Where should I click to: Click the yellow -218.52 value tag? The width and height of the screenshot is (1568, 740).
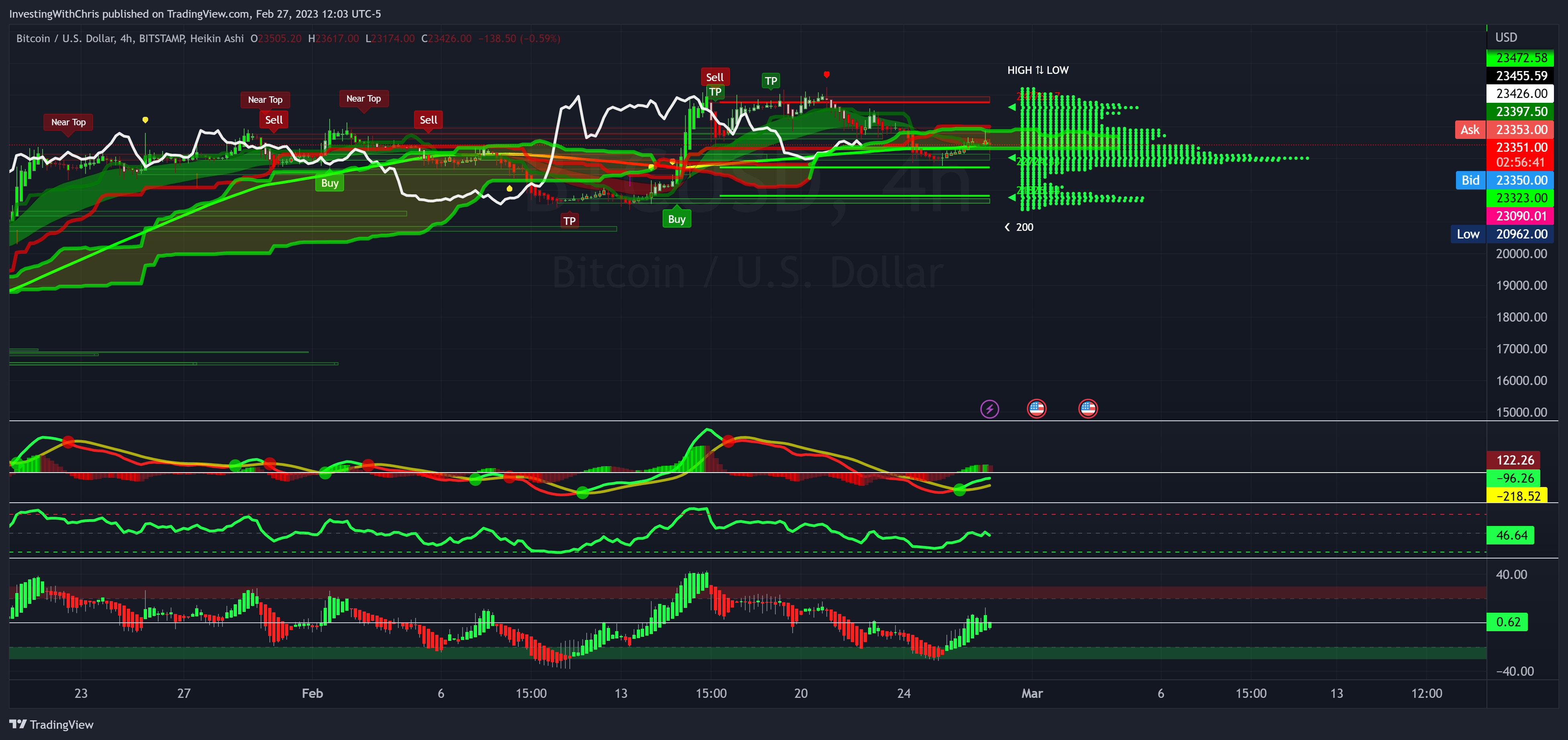[x=1517, y=496]
